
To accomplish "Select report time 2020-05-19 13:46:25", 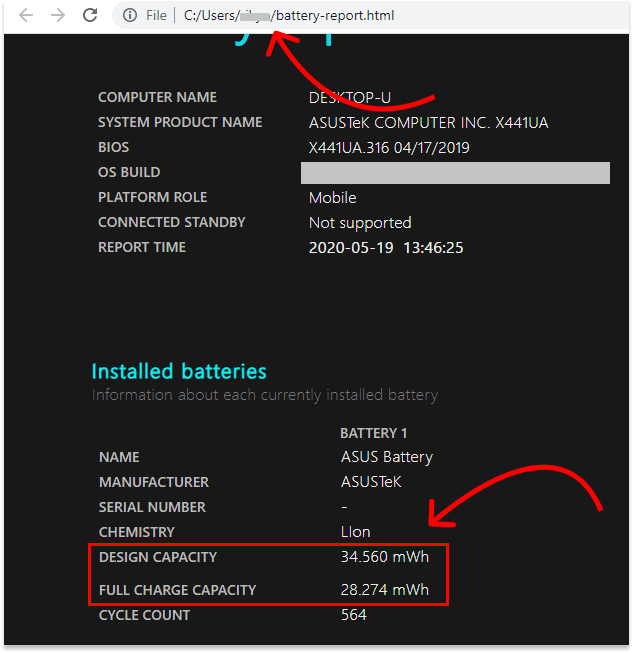I will (x=386, y=248).
